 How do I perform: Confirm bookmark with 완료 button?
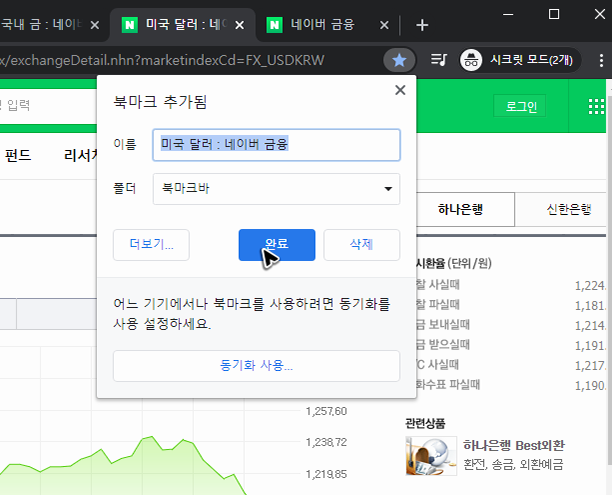[277, 245]
